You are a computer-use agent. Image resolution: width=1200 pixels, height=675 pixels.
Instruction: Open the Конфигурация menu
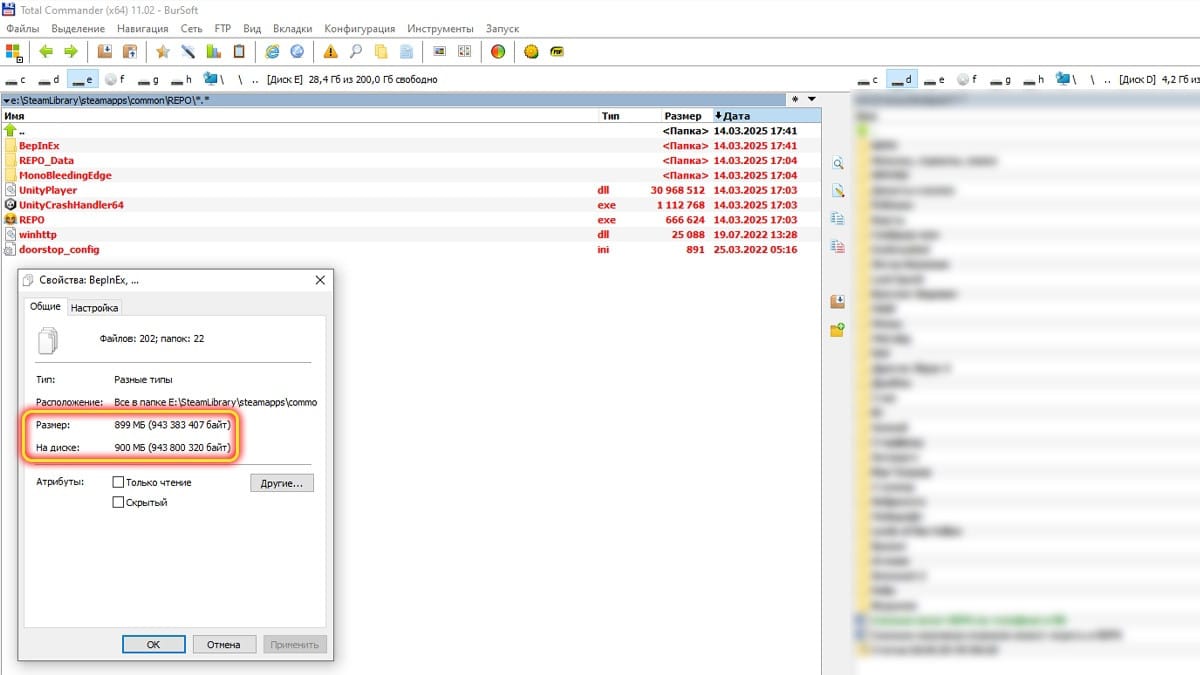360,29
